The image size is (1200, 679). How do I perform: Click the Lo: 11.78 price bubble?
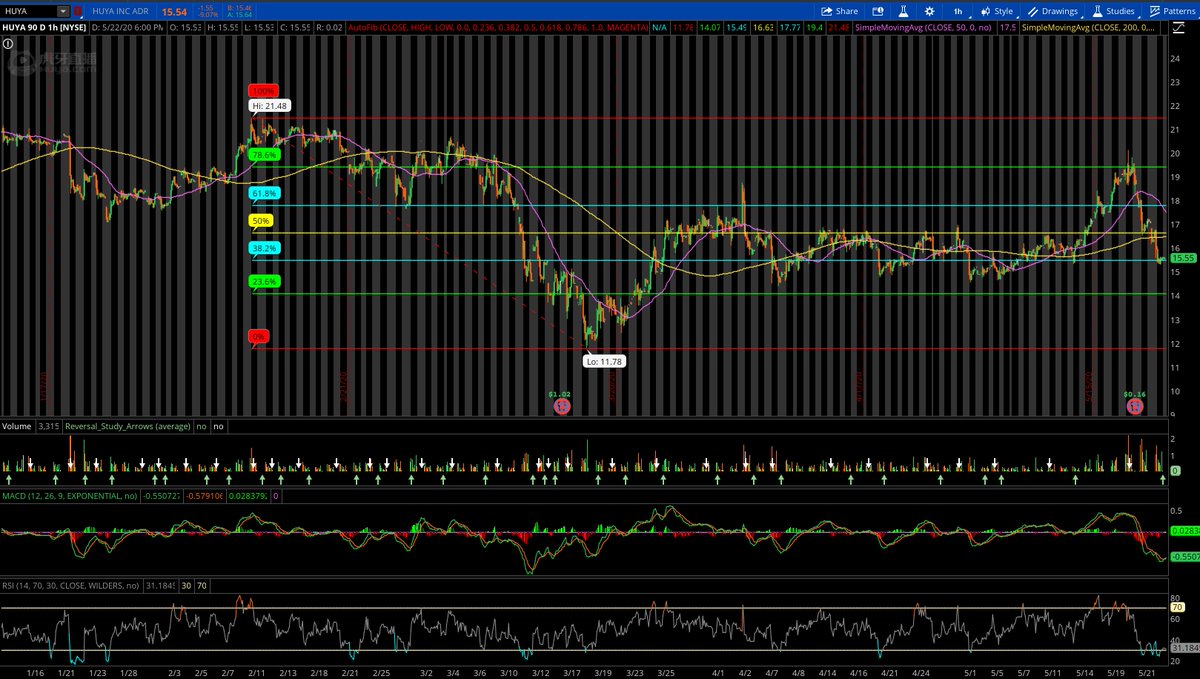606,360
